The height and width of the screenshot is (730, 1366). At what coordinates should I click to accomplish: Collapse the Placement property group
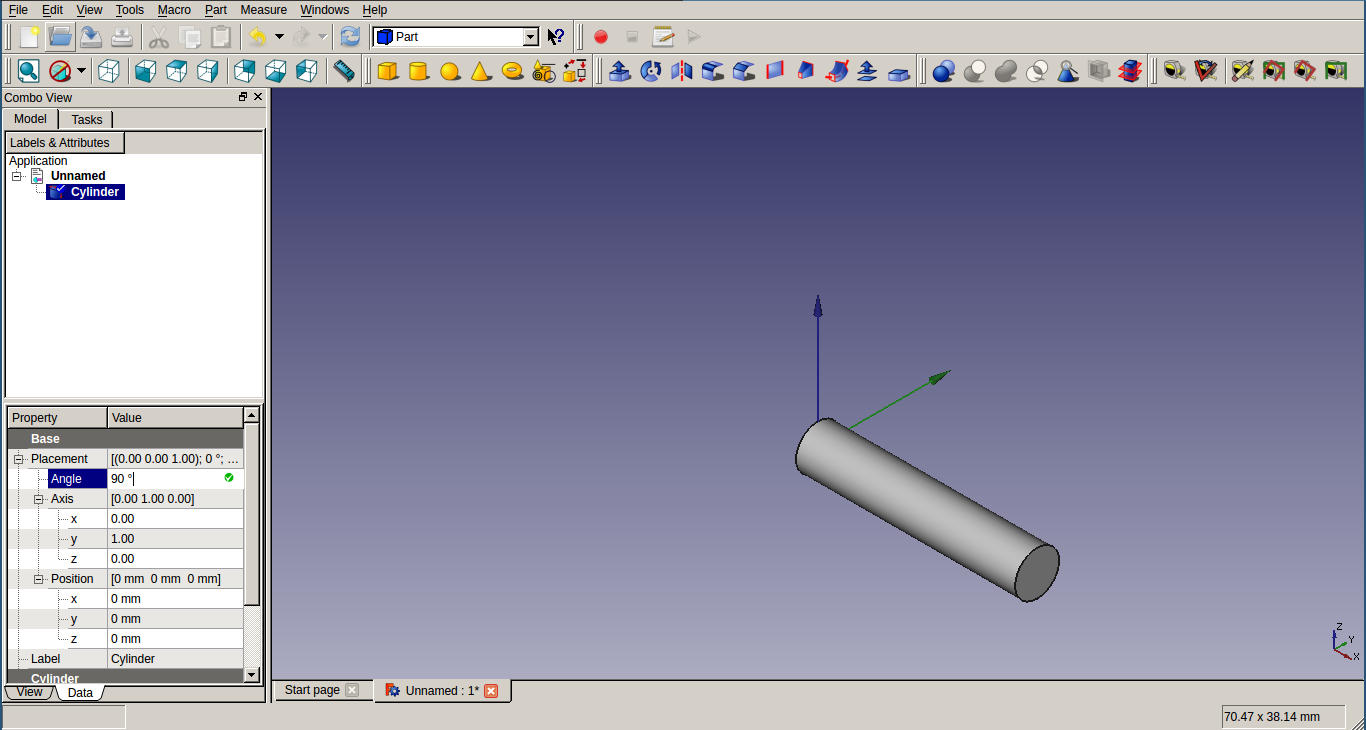18,459
